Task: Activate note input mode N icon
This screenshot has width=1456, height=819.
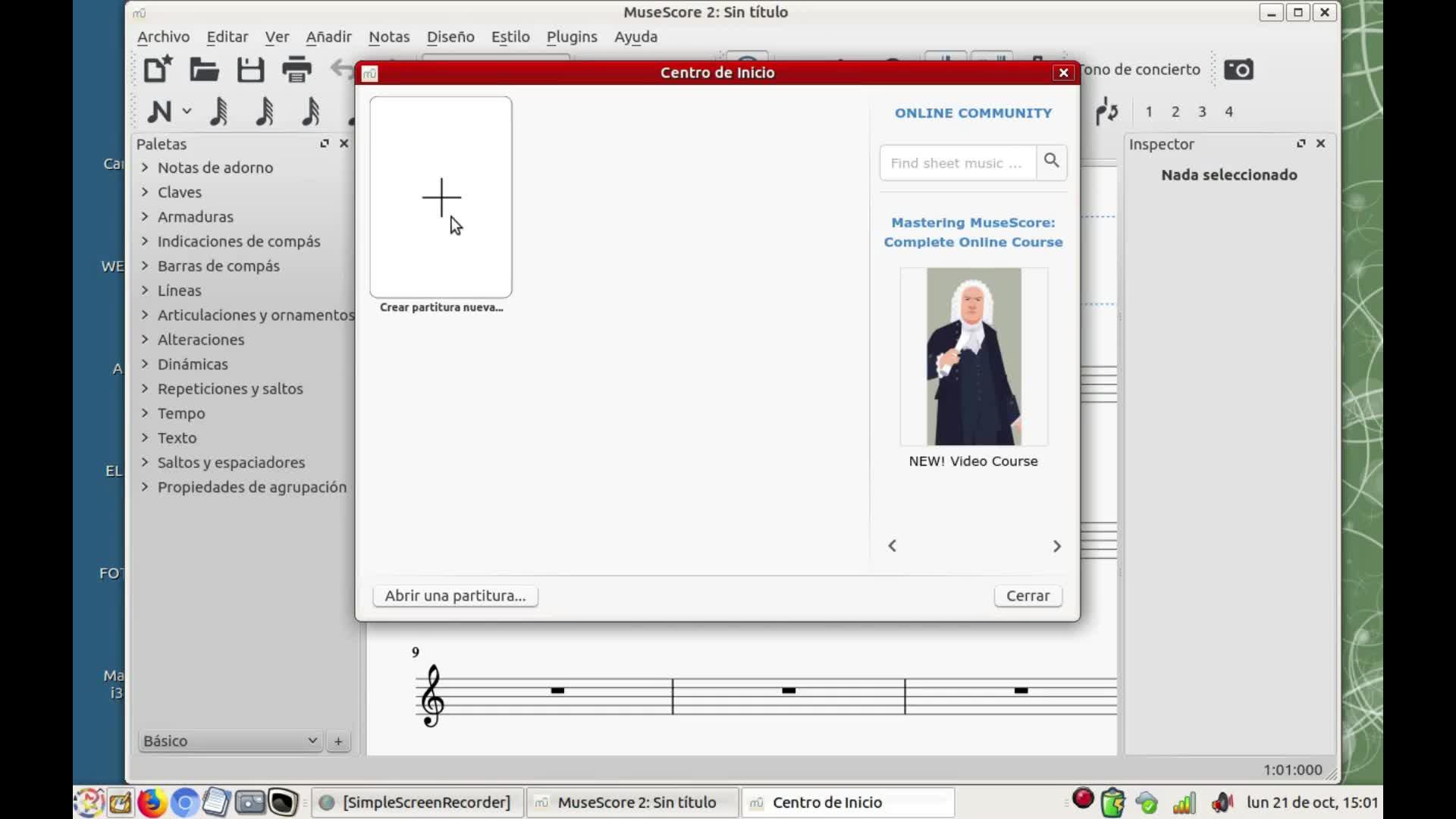Action: click(x=159, y=112)
